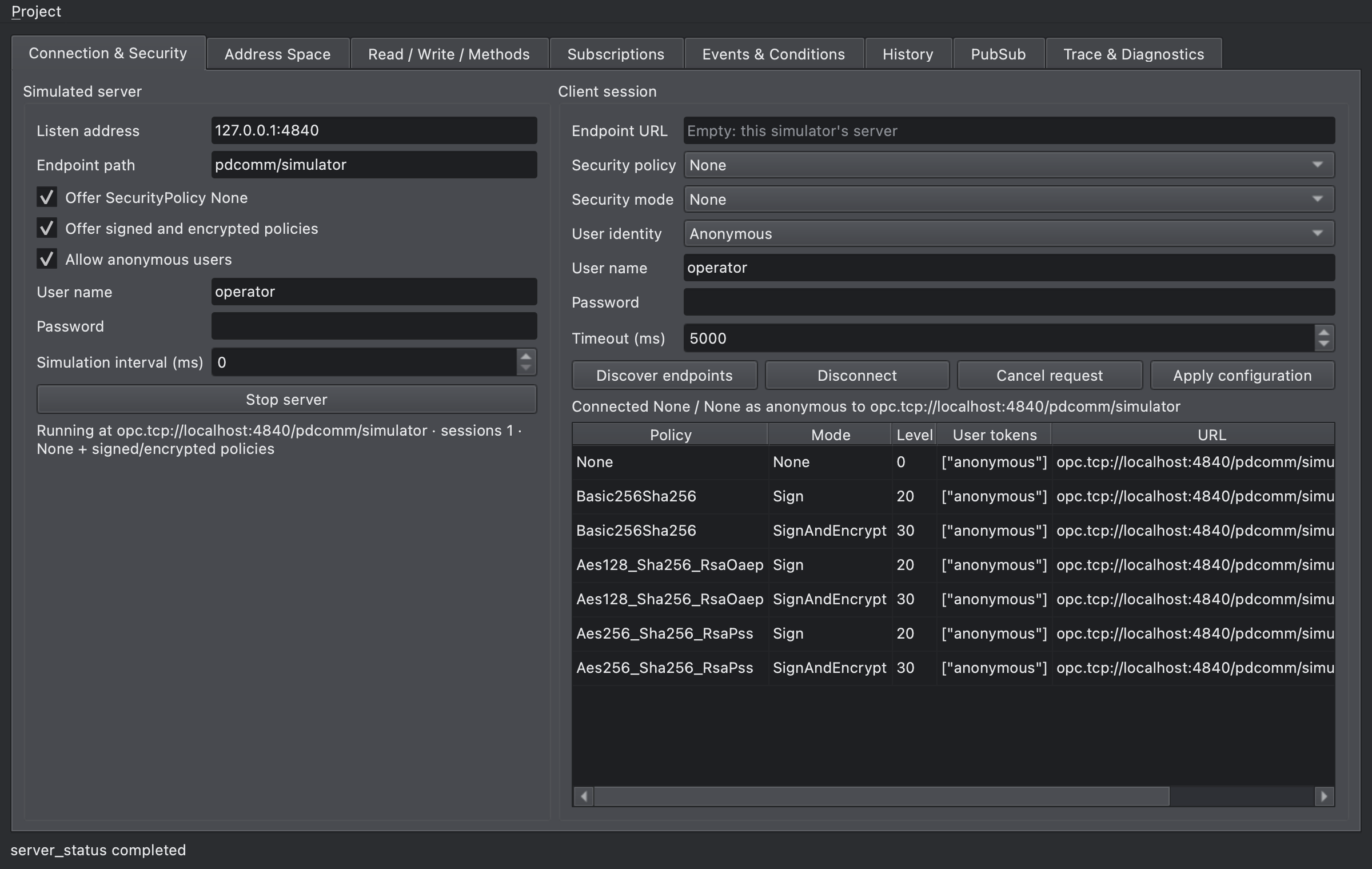Open the Project menu
1372x869 pixels.
point(36,11)
